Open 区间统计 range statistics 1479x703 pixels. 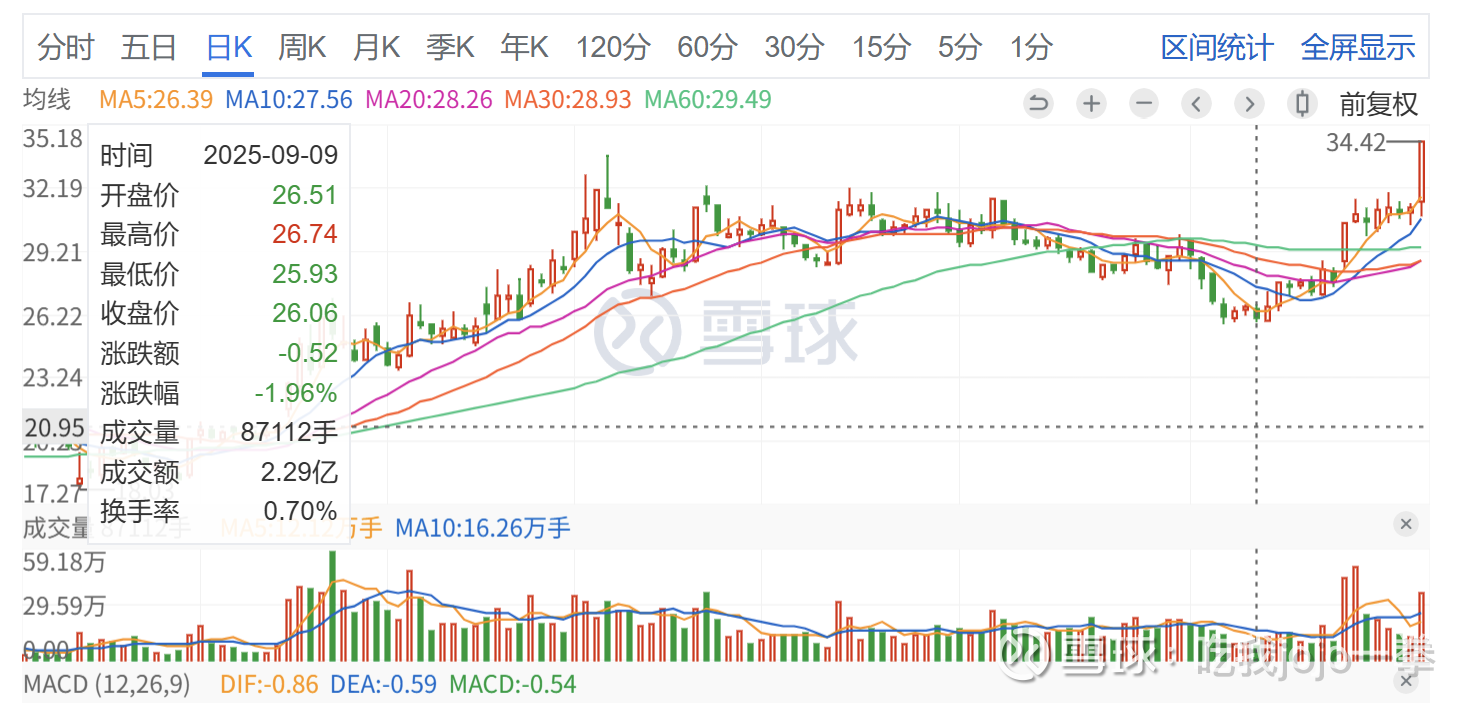[x=1217, y=47]
